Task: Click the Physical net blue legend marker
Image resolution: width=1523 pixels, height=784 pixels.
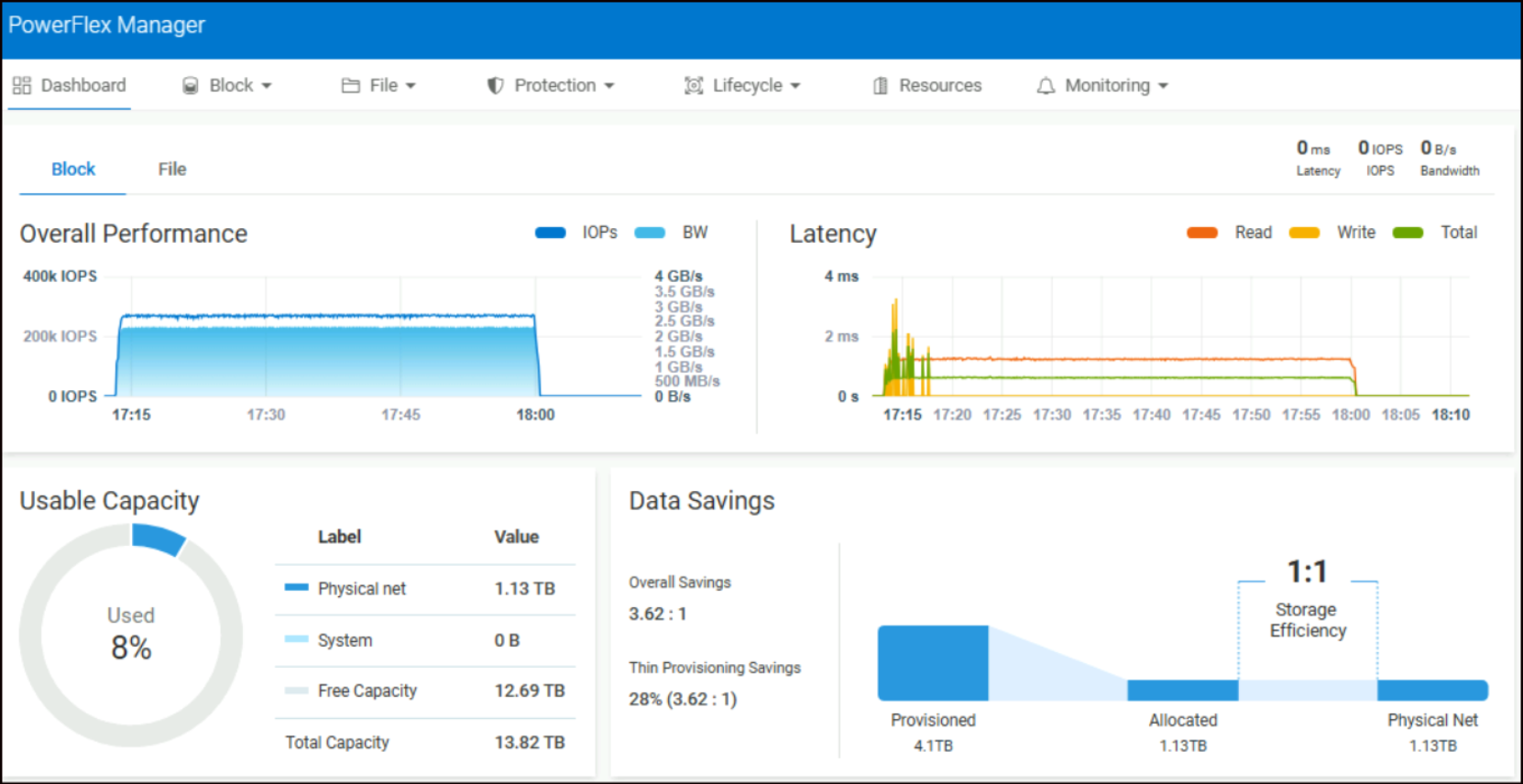Action: pyautogui.click(x=296, y=587)
